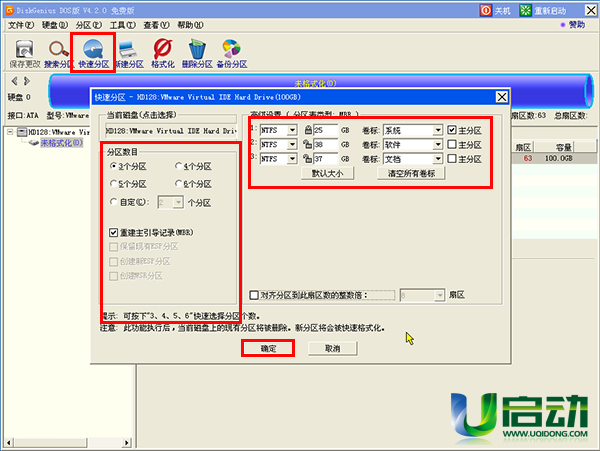Check 对齐分区到此扇区数的整数倍 option
Image resolution: width=600 pixels, height=451 pixels.
[x=254, y=295]
